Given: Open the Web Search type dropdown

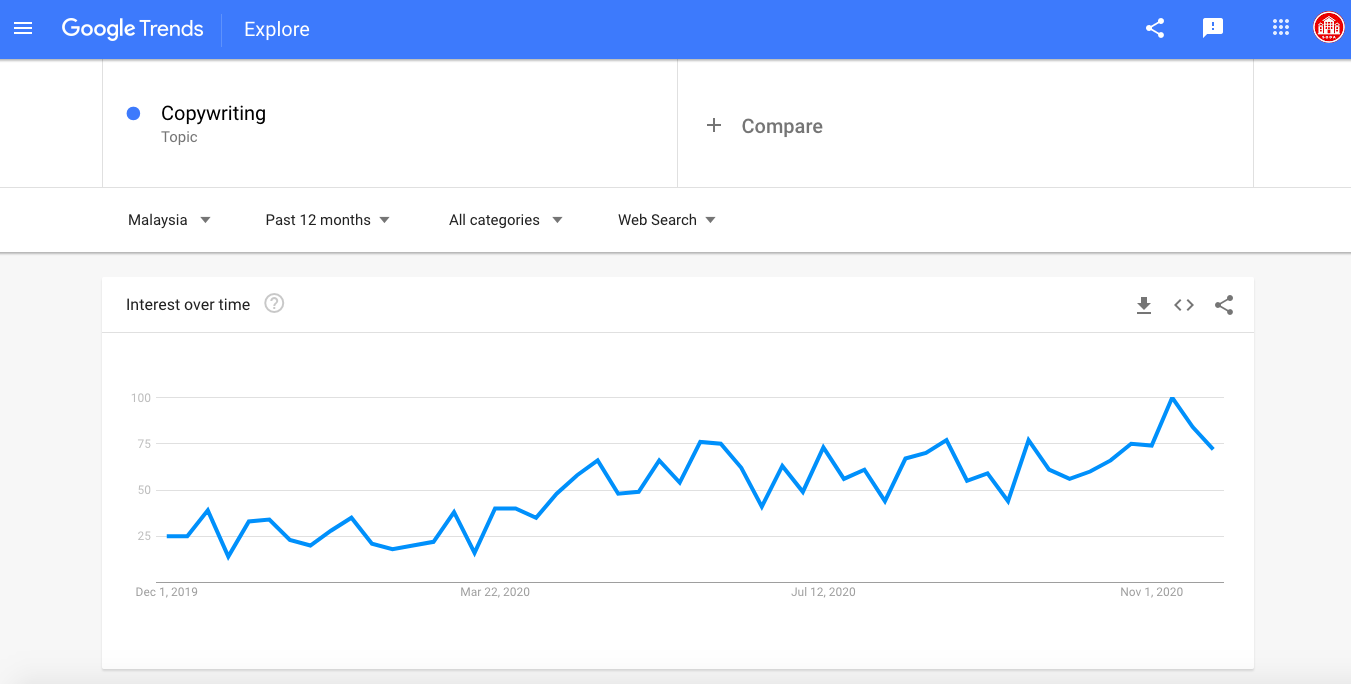Looking at the screenshot, I should (x=667, y=220).
